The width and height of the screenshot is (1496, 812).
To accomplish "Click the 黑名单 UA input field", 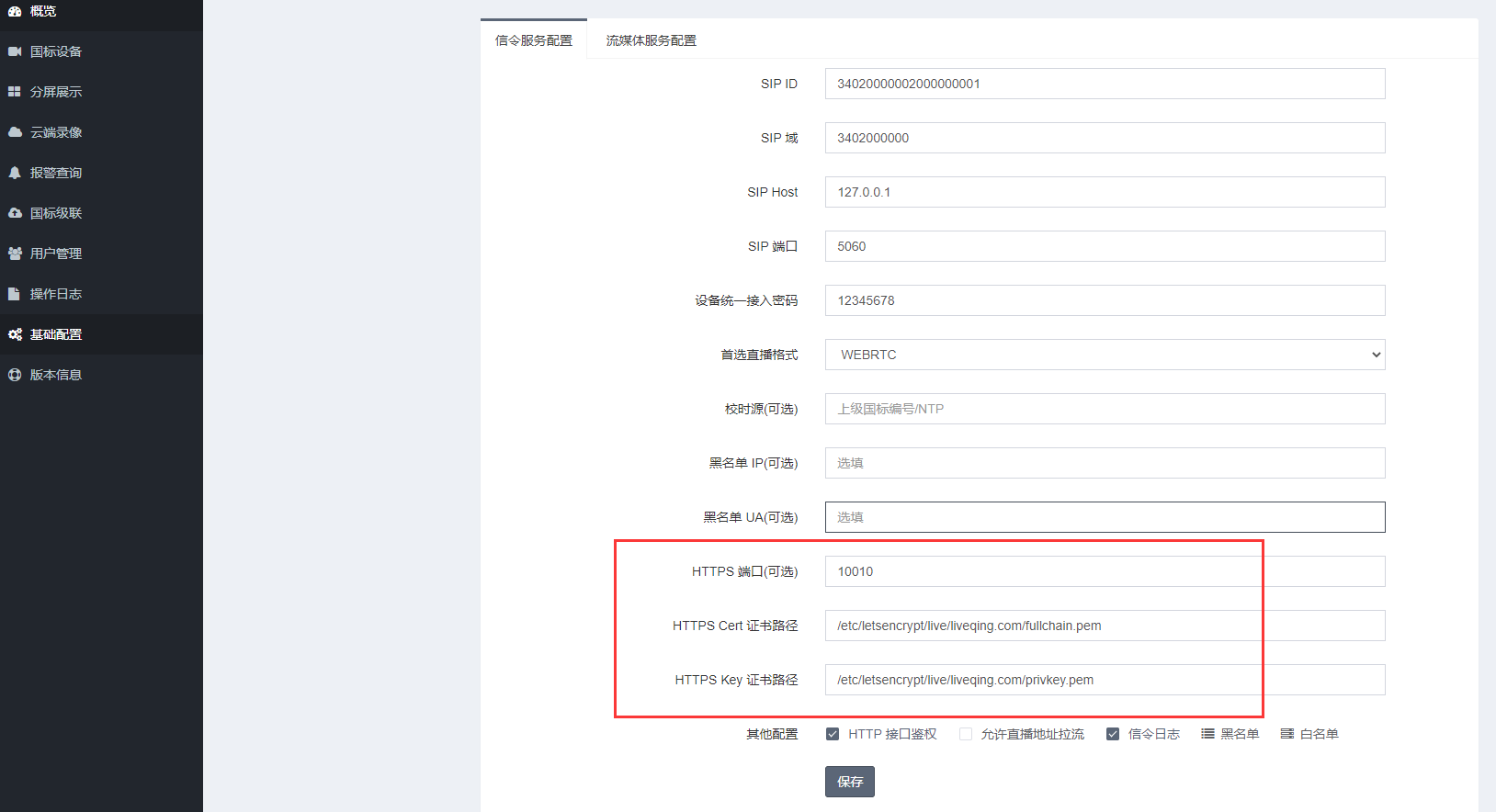I will 1105,517.
